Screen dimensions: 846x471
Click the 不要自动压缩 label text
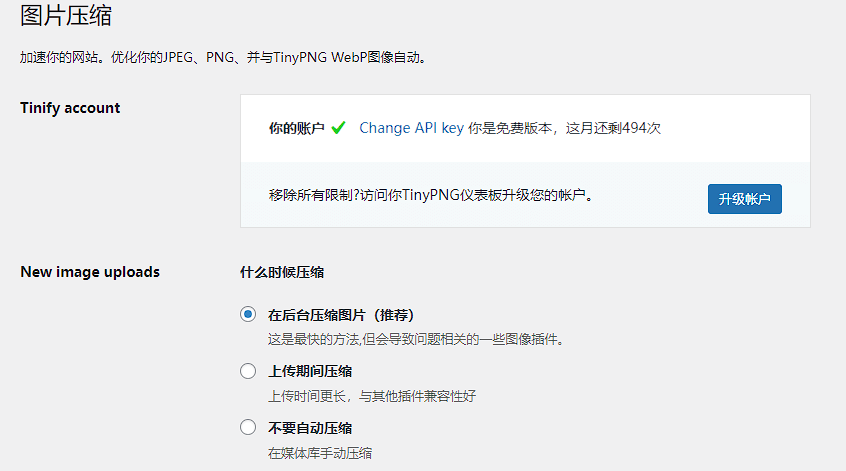[310, 428]
